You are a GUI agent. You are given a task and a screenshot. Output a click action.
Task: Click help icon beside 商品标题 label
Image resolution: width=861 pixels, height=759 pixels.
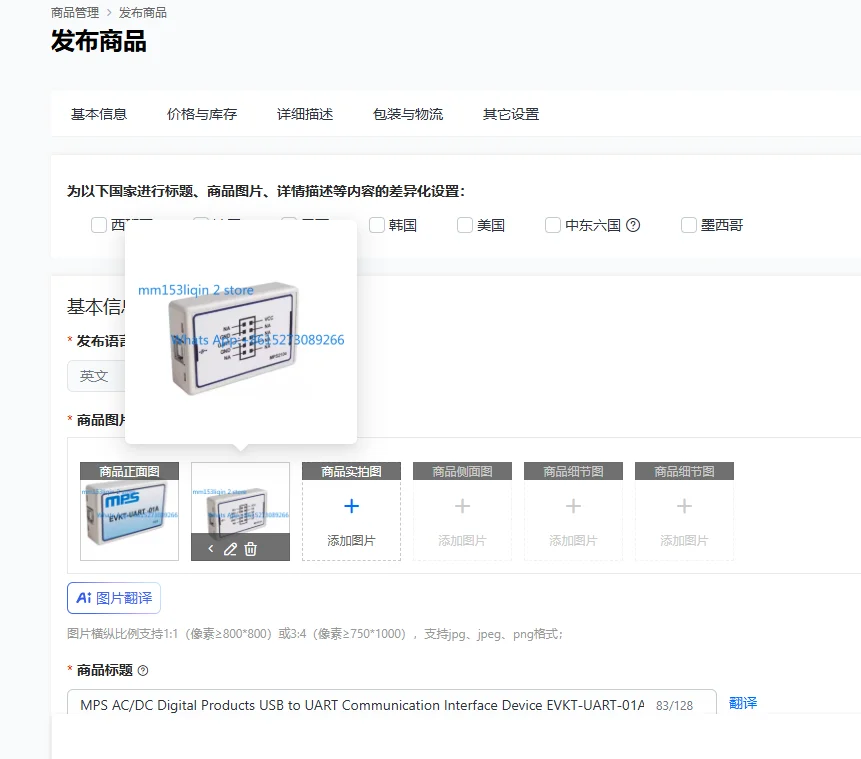tap(143, 671)
